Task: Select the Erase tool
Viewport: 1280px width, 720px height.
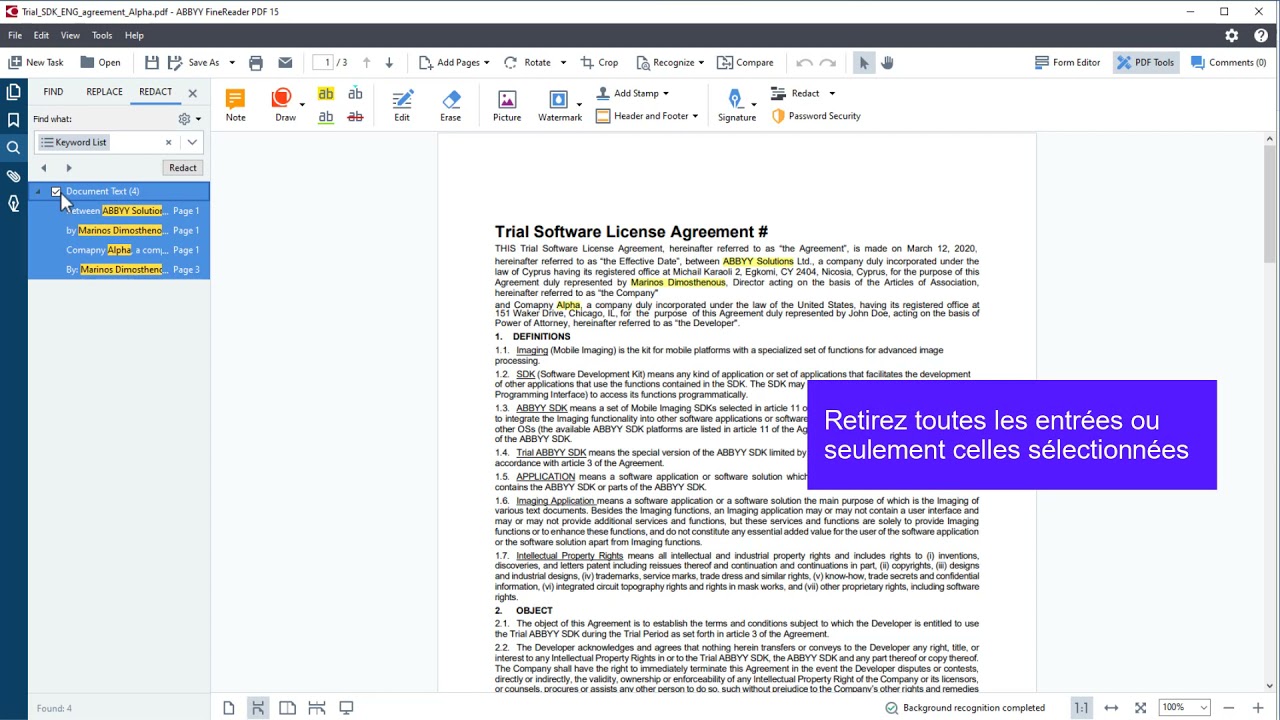Action: pyautogui.click(x=451, y=105)
